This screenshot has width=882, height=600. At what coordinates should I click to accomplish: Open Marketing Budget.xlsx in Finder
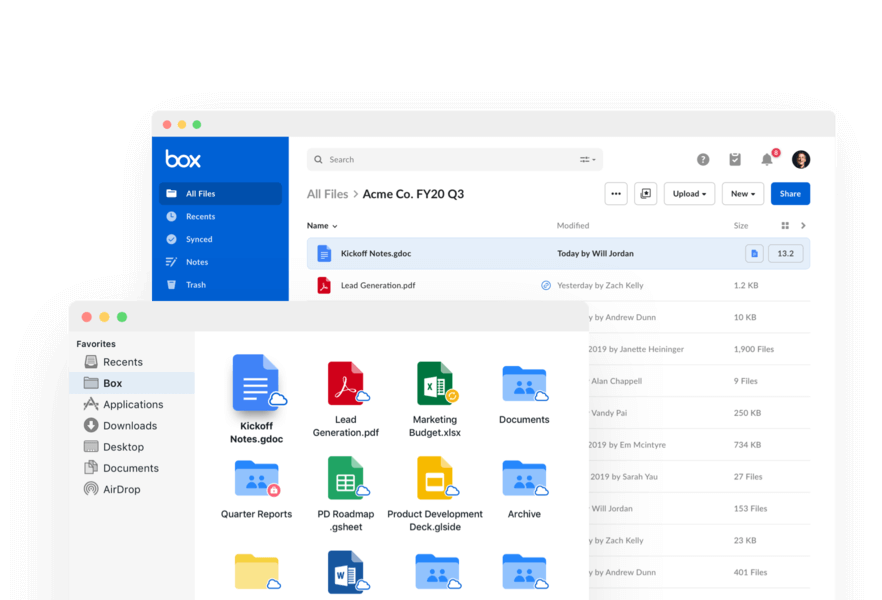[435, 384]
